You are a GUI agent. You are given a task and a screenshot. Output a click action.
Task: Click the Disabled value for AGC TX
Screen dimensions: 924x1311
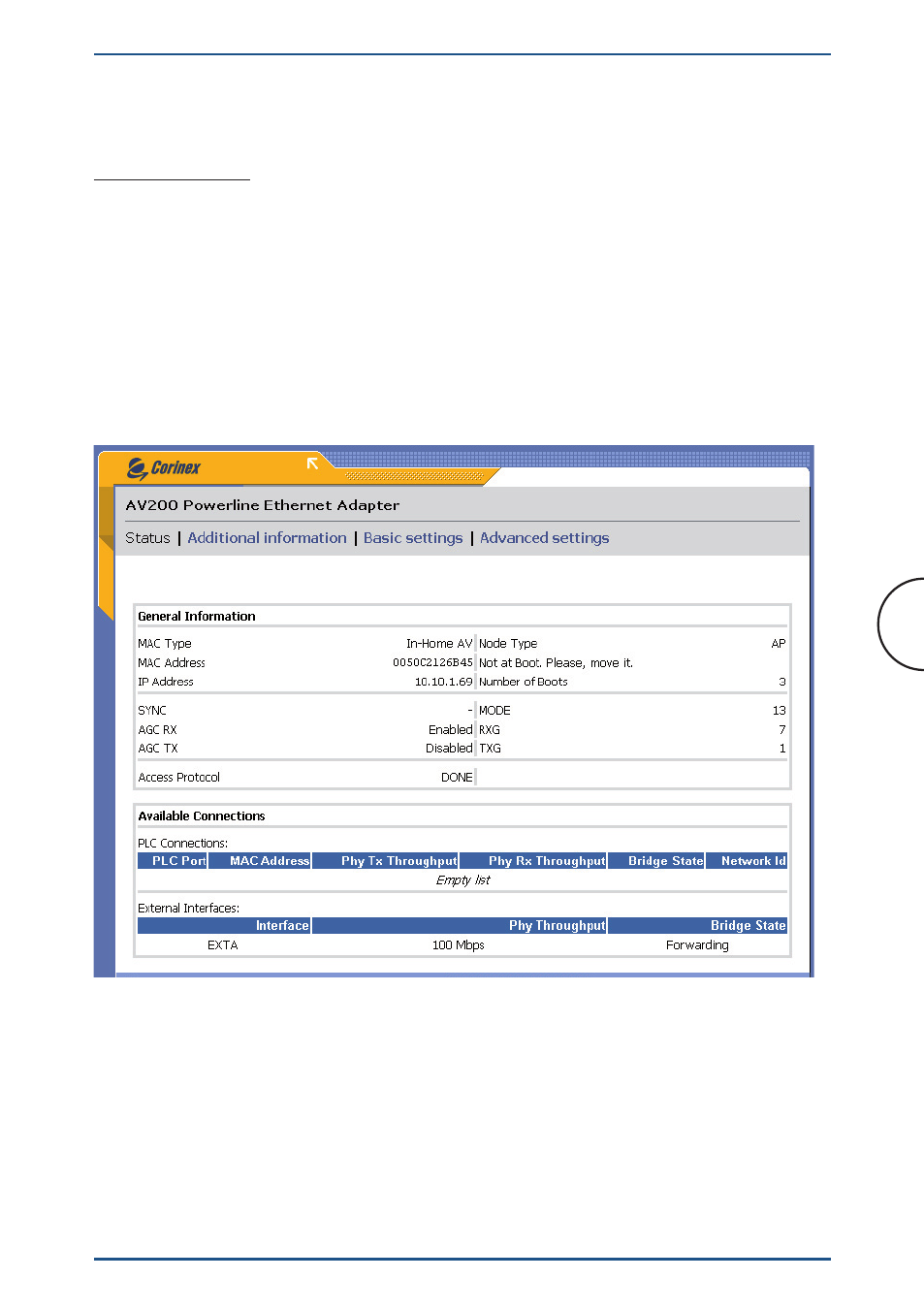pos(449,749)
